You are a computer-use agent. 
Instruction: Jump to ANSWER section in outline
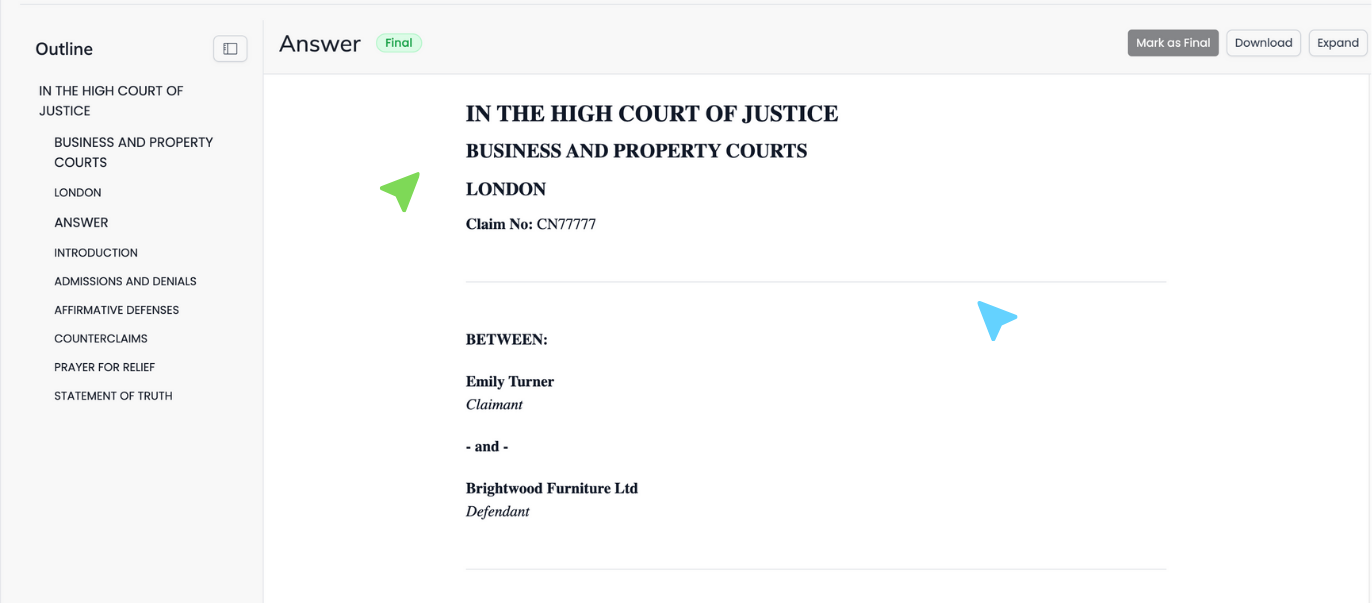(x=81, y=223)
